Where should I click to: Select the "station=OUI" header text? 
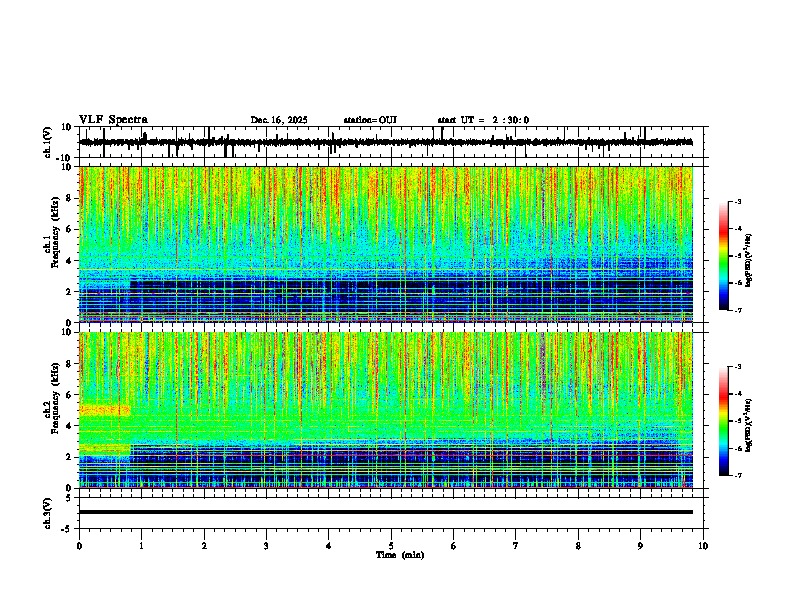(370, 120)
